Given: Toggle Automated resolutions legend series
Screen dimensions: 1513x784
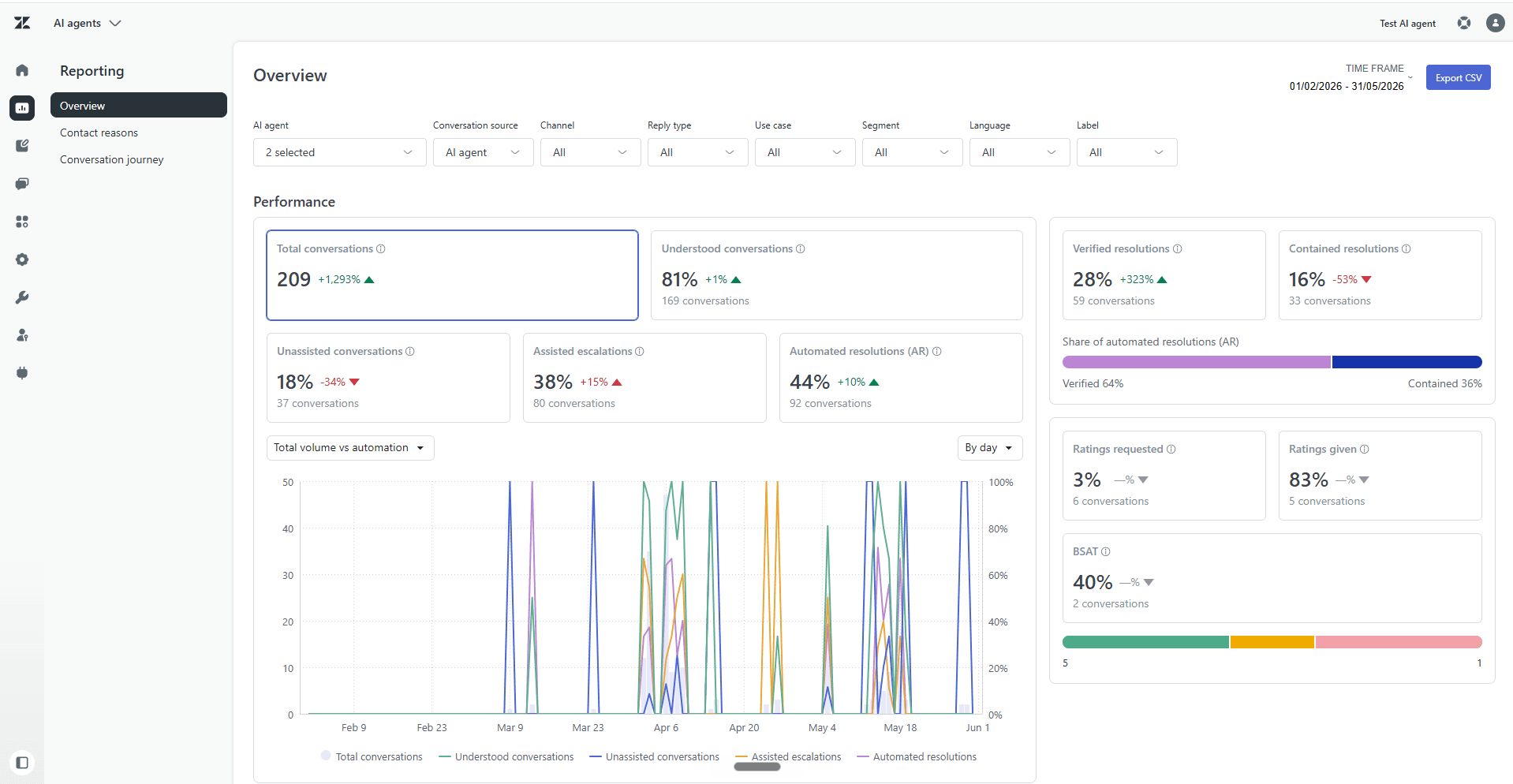Looking at the screenshot, I should tap(917, 756).
